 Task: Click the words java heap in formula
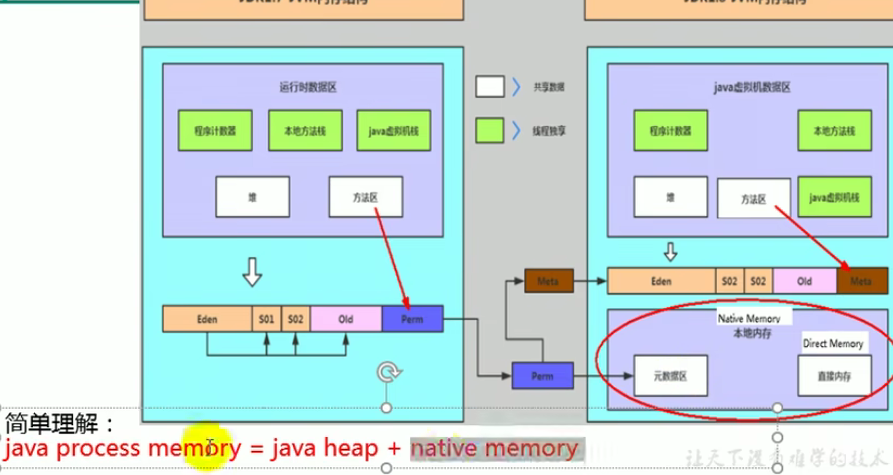click(x=325, y=449)
